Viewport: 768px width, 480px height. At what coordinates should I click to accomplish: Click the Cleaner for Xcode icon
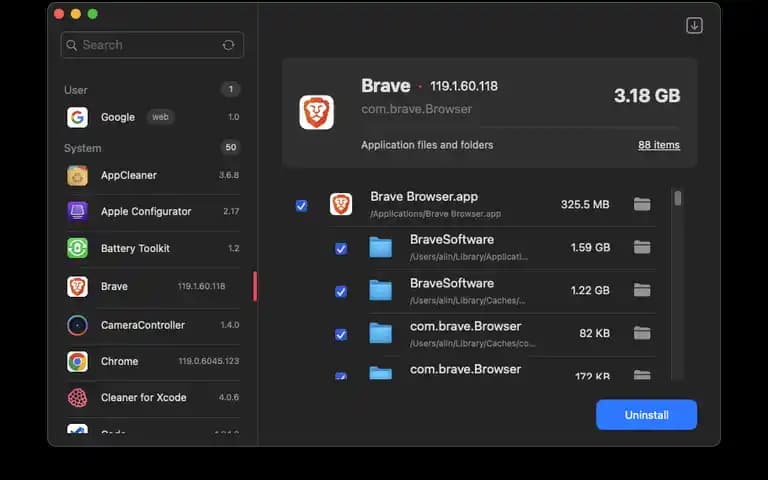pyautogui.click(x=77, y=398)
